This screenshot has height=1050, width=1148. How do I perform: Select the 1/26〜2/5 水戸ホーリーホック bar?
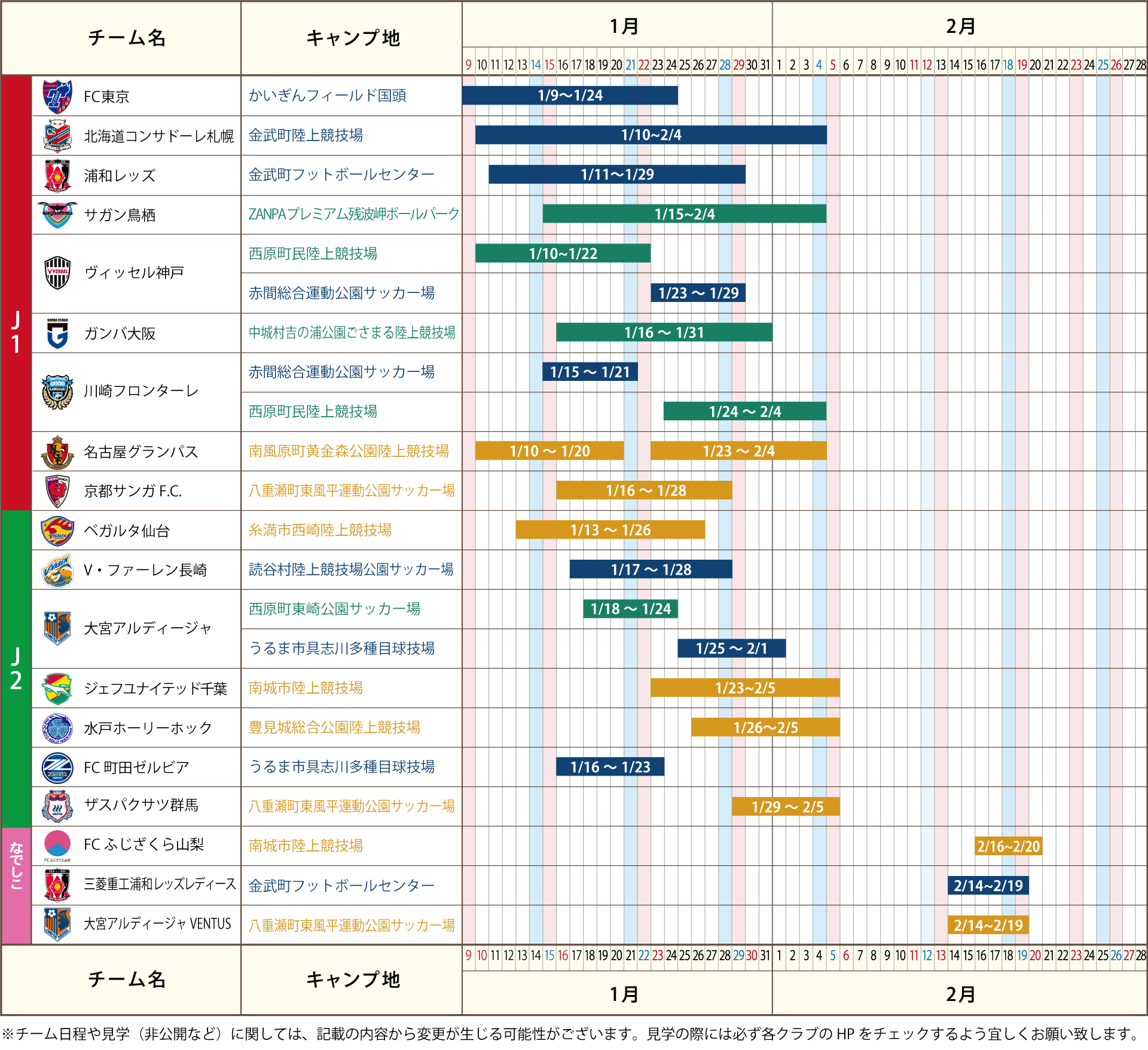[x=765, y=727]
